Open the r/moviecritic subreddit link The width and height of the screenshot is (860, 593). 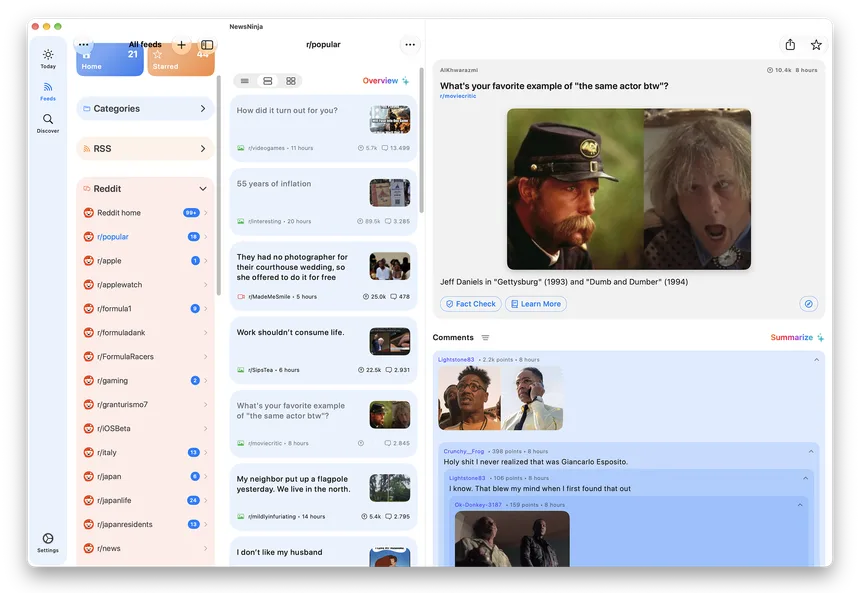click(x=458, y=96)
